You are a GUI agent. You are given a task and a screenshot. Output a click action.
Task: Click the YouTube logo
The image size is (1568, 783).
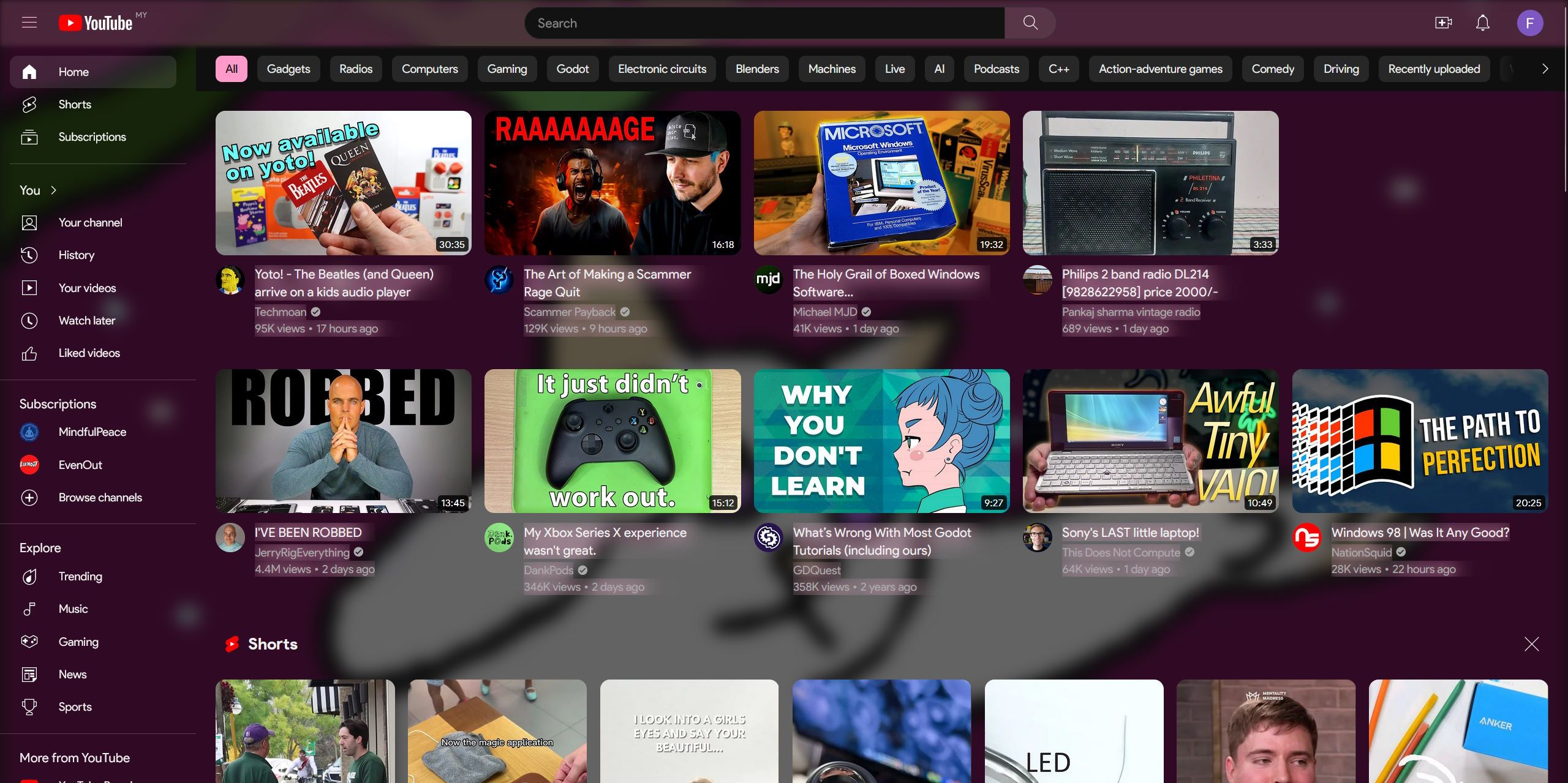tap(96, 23)
